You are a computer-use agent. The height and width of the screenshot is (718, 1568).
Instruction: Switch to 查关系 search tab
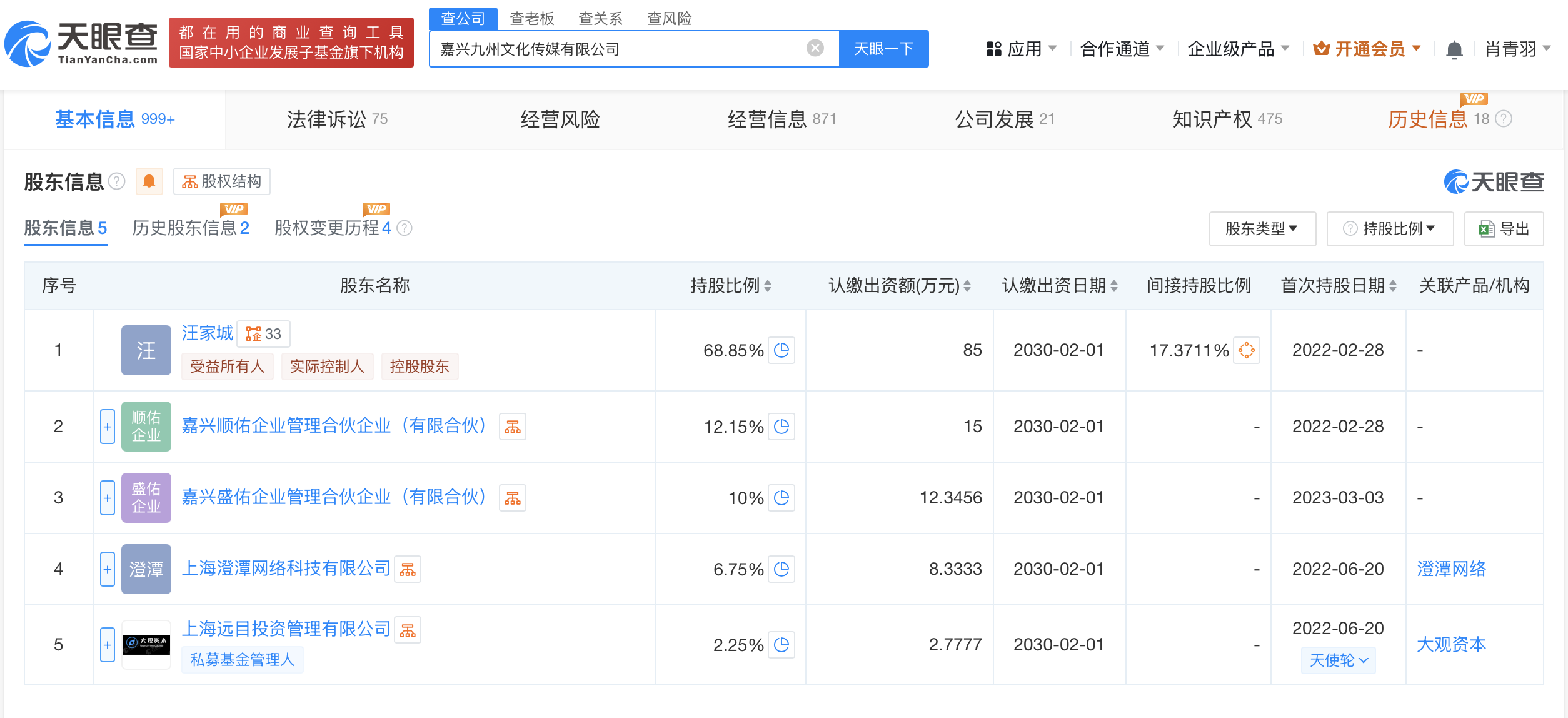601,18
